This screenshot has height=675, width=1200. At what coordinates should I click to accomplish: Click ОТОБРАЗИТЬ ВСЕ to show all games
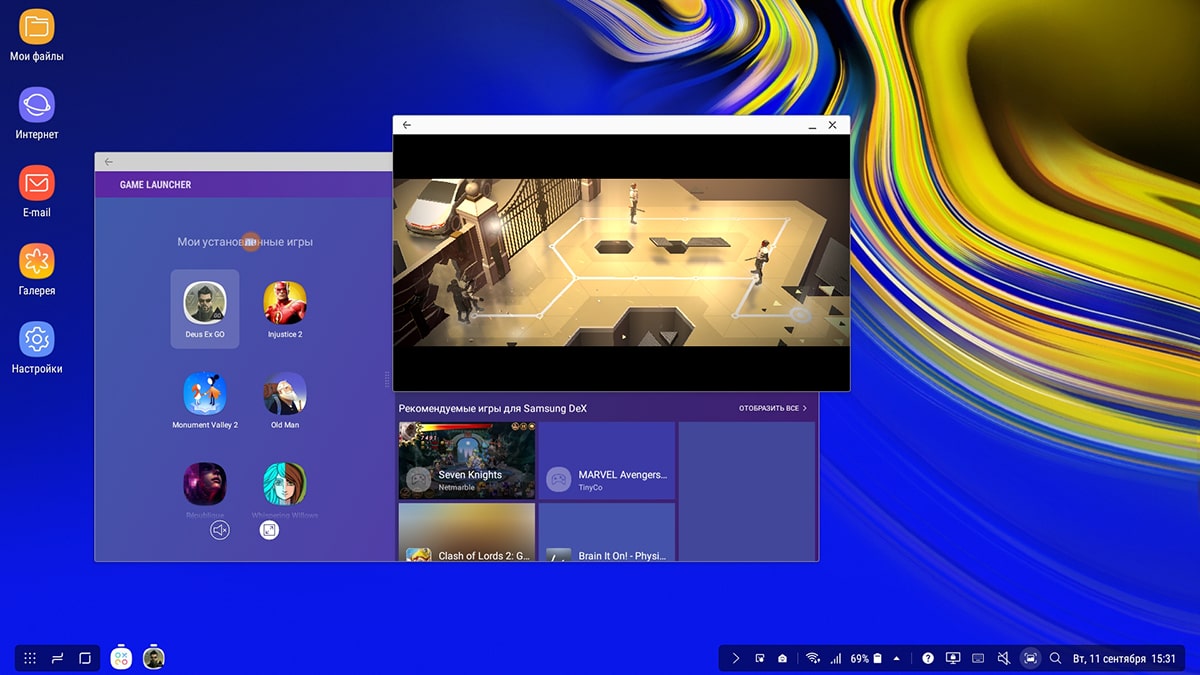[x=772, y=408]
